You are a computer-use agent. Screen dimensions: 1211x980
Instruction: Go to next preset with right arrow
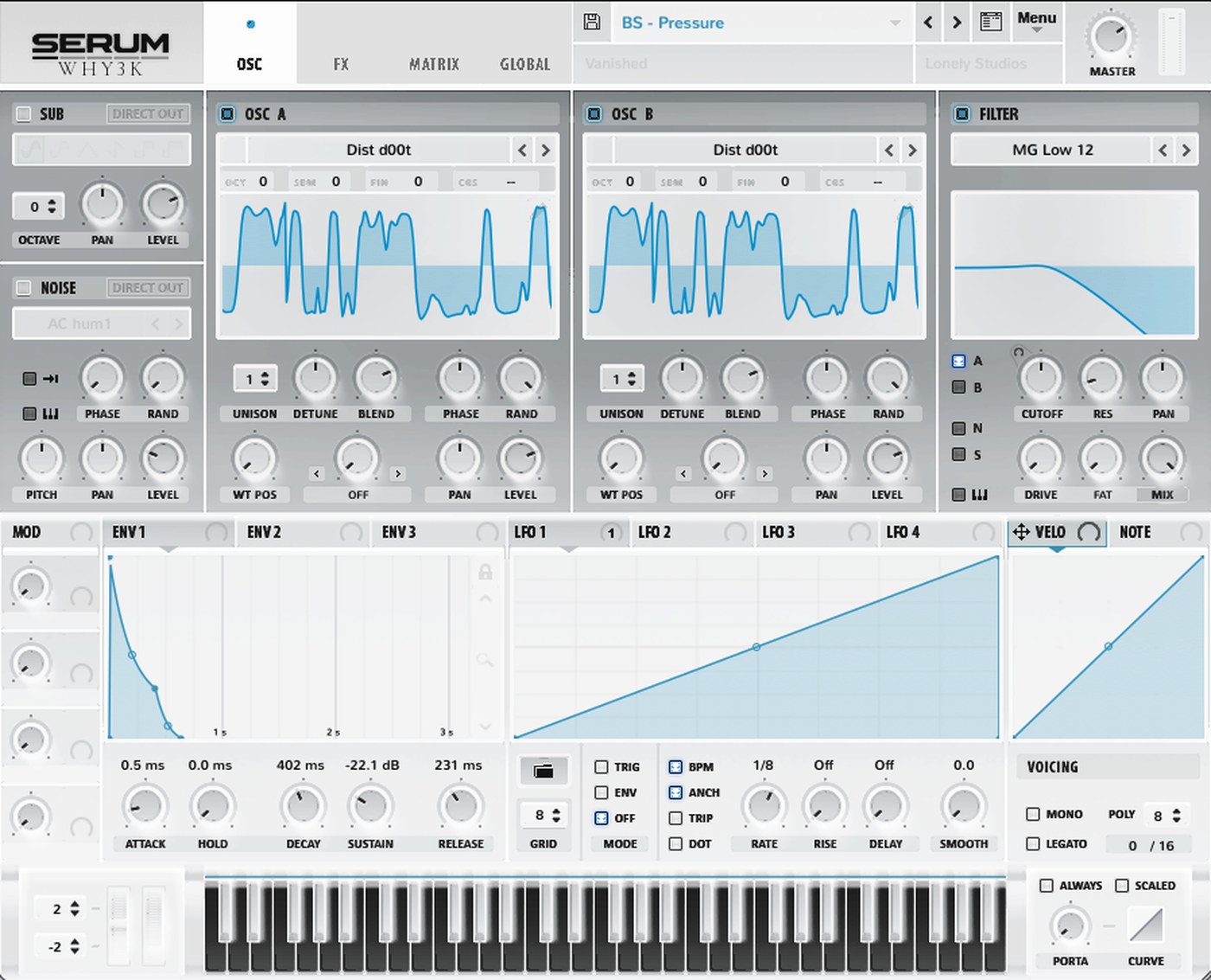pos(957,22)
